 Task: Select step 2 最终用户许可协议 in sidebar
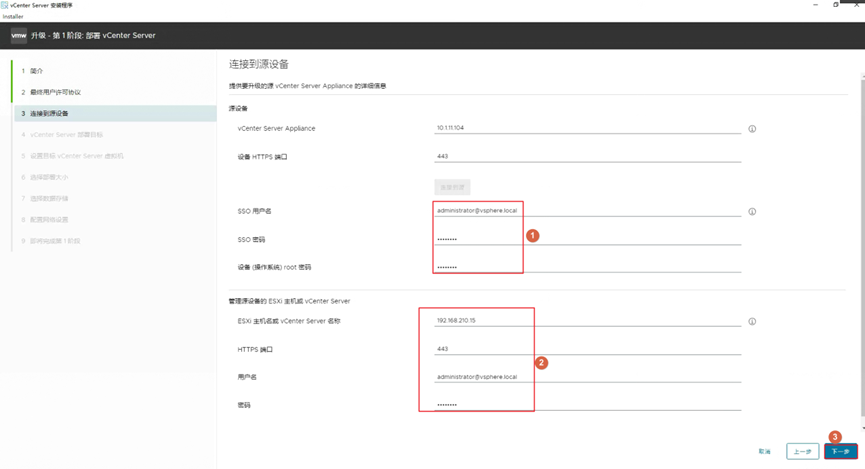(114, 92)
